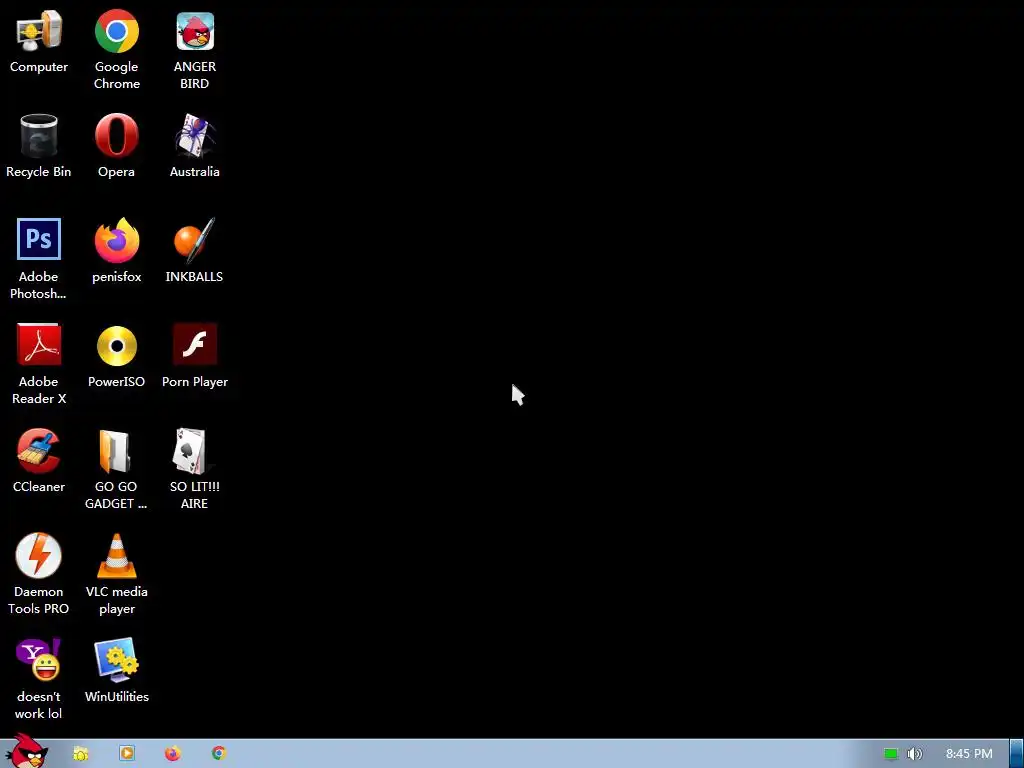This screenshot has height=768, width=1024.
Task: Select the WinUtilities desktop icon
Action: point(116,671)
